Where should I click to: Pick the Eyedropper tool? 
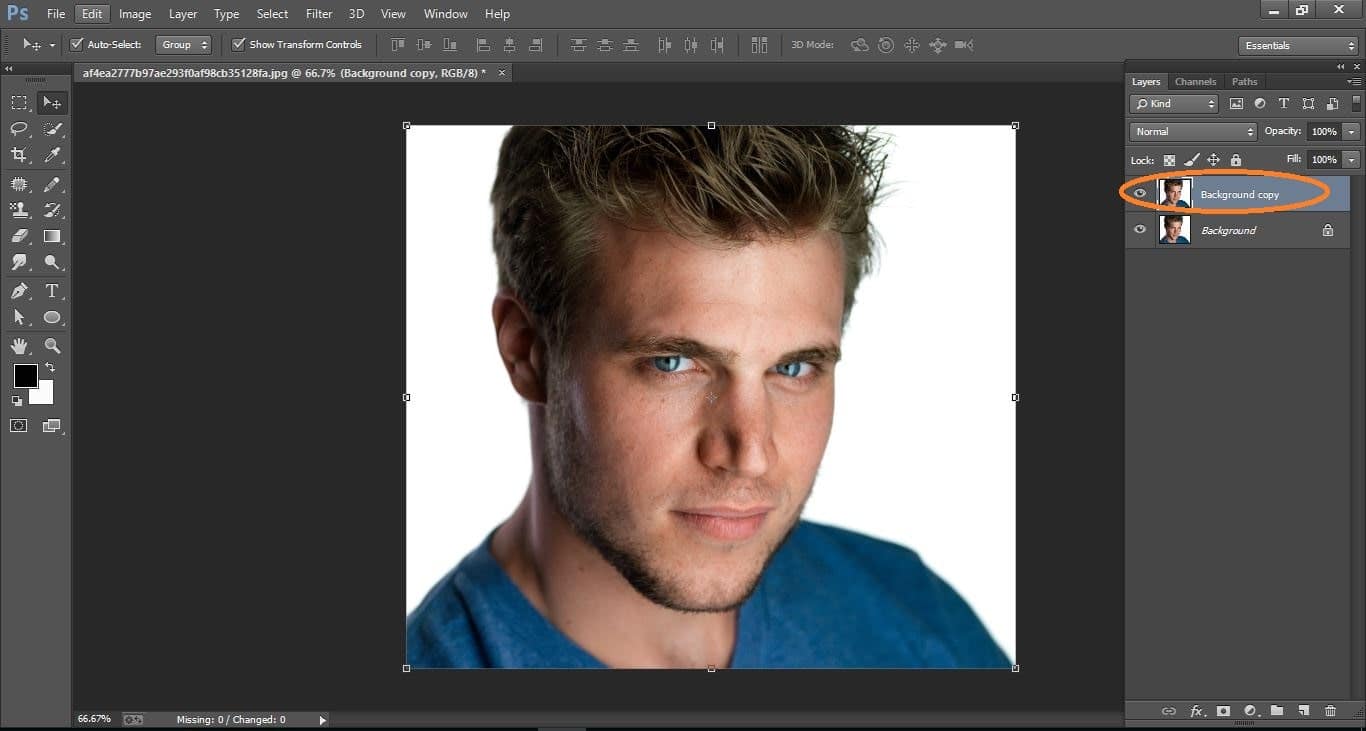[x=52, y=155]
